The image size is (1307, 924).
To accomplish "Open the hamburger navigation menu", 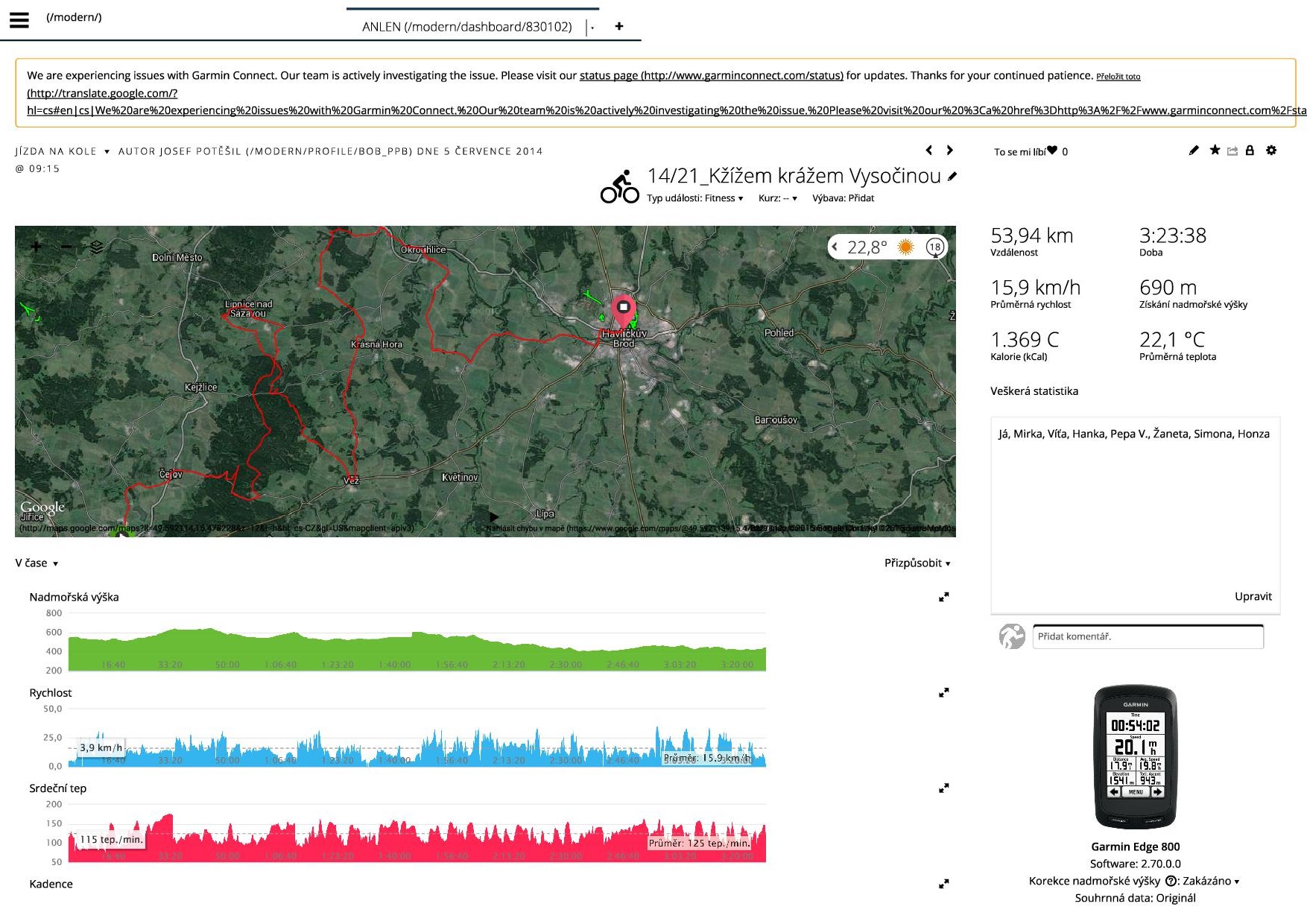I will (x=19, y=20).
